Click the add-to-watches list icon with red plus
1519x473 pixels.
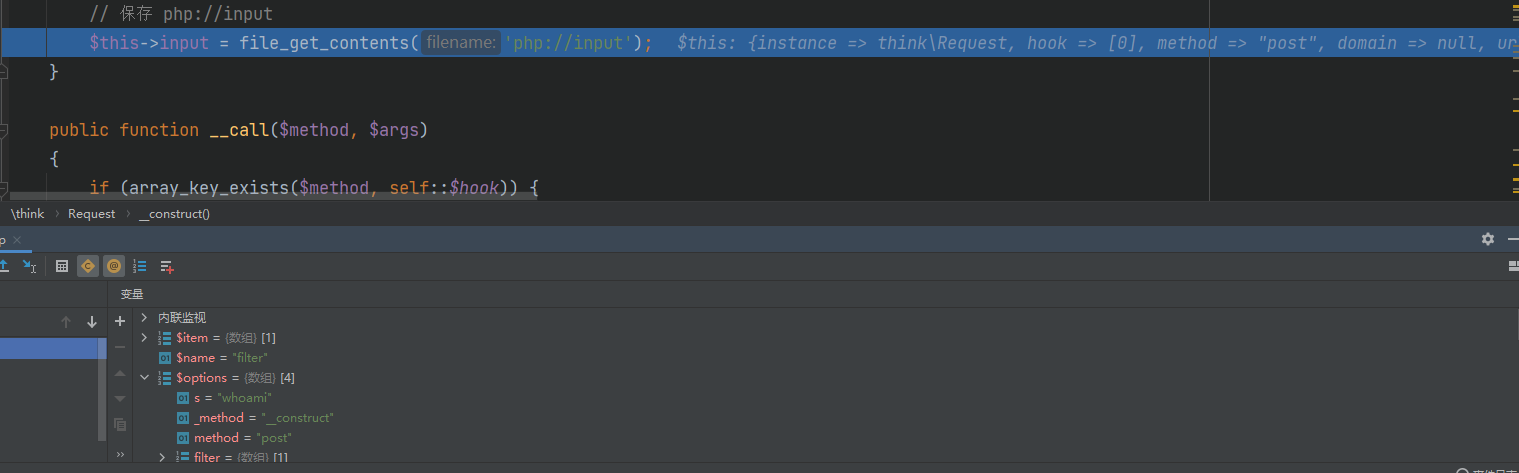tap(167, 266)
